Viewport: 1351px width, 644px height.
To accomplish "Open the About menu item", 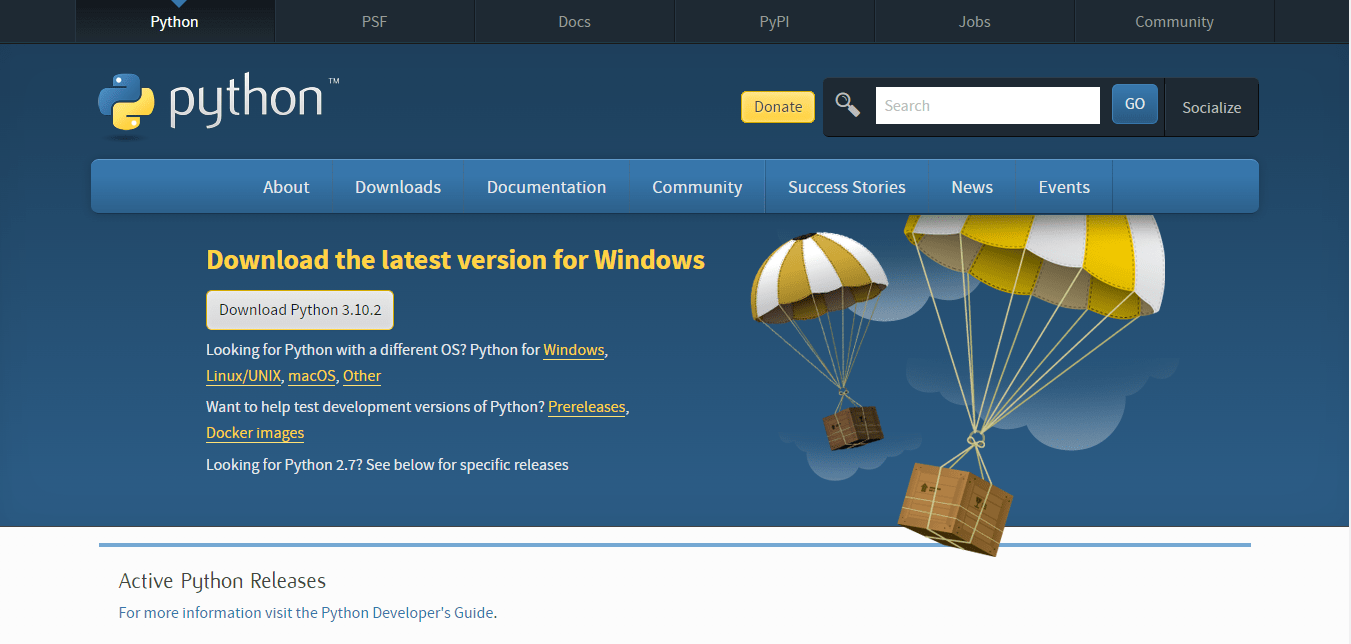I will pyautogui.click(x=286, y=187).
